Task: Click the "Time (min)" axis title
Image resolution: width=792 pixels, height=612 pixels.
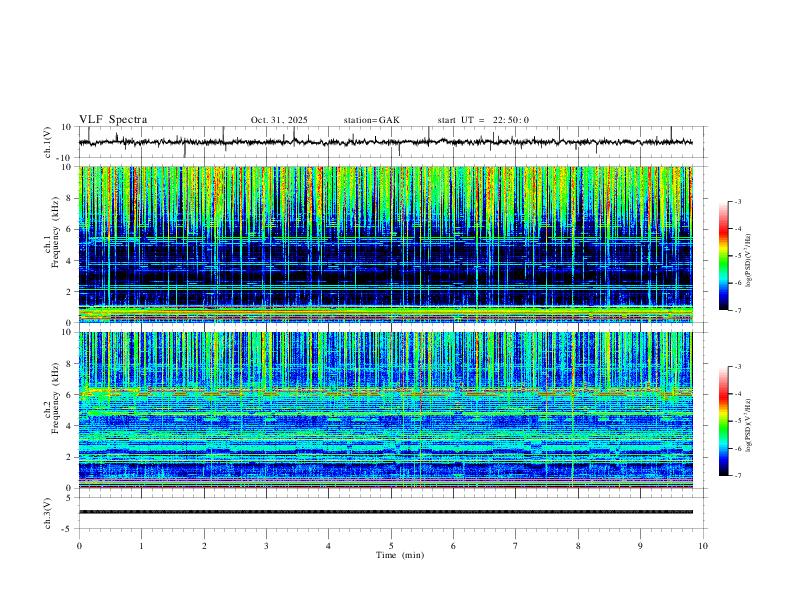Action: click(400, 555)
